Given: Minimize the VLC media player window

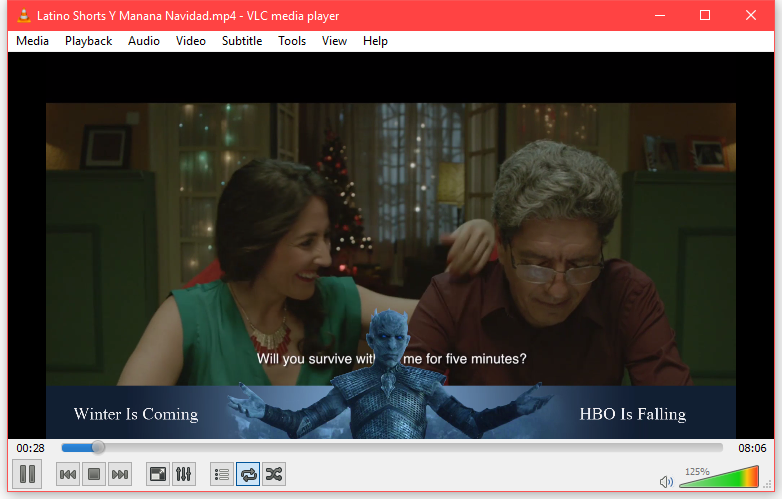Looking at the screenshot, I should pos(660,15).
